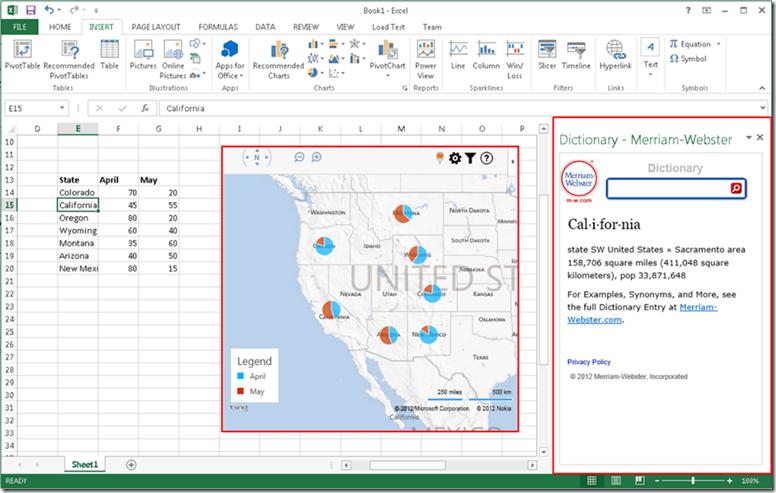Insert Column sparkline

[x=486, y=54]
